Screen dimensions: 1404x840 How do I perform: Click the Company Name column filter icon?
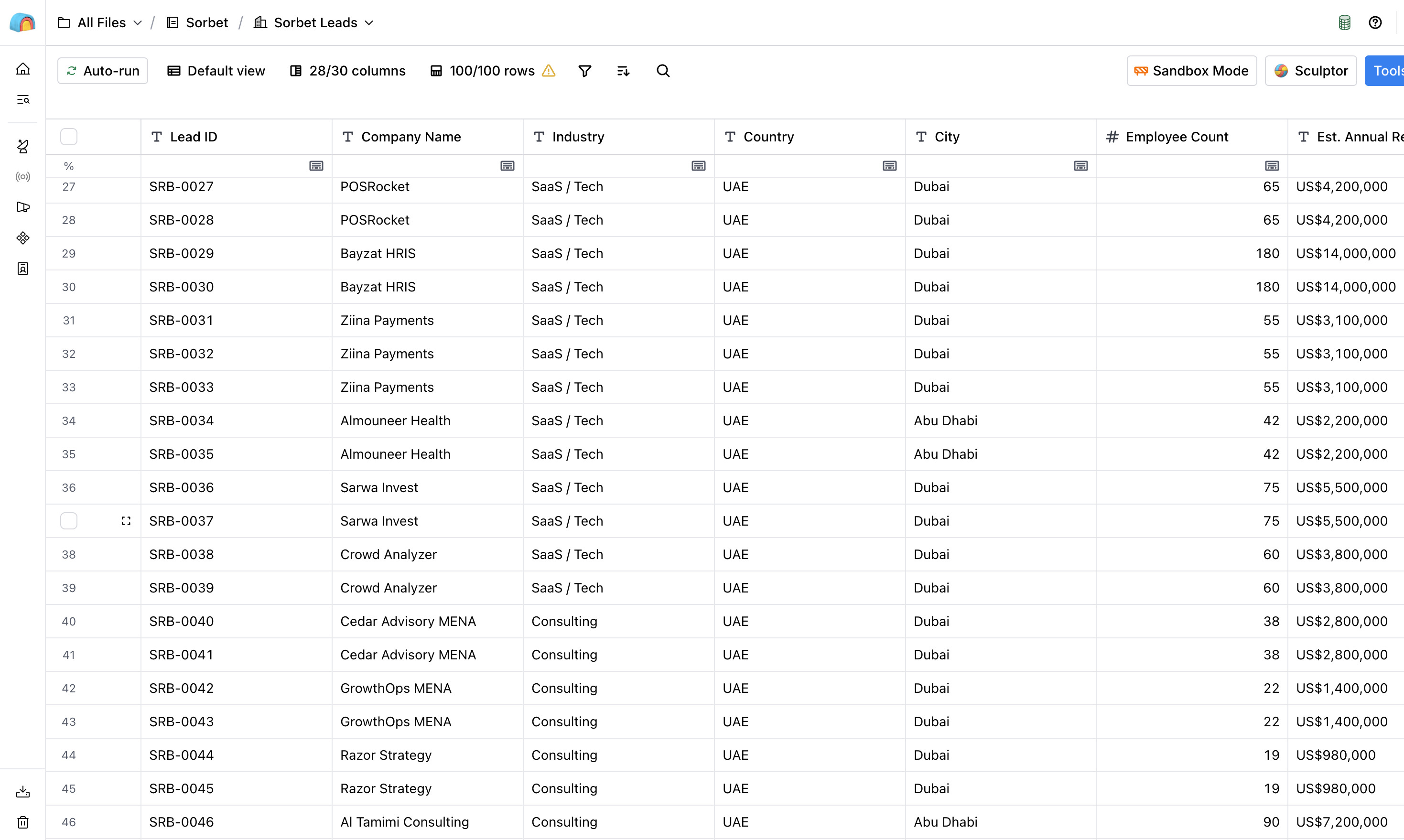pos(507,166)
